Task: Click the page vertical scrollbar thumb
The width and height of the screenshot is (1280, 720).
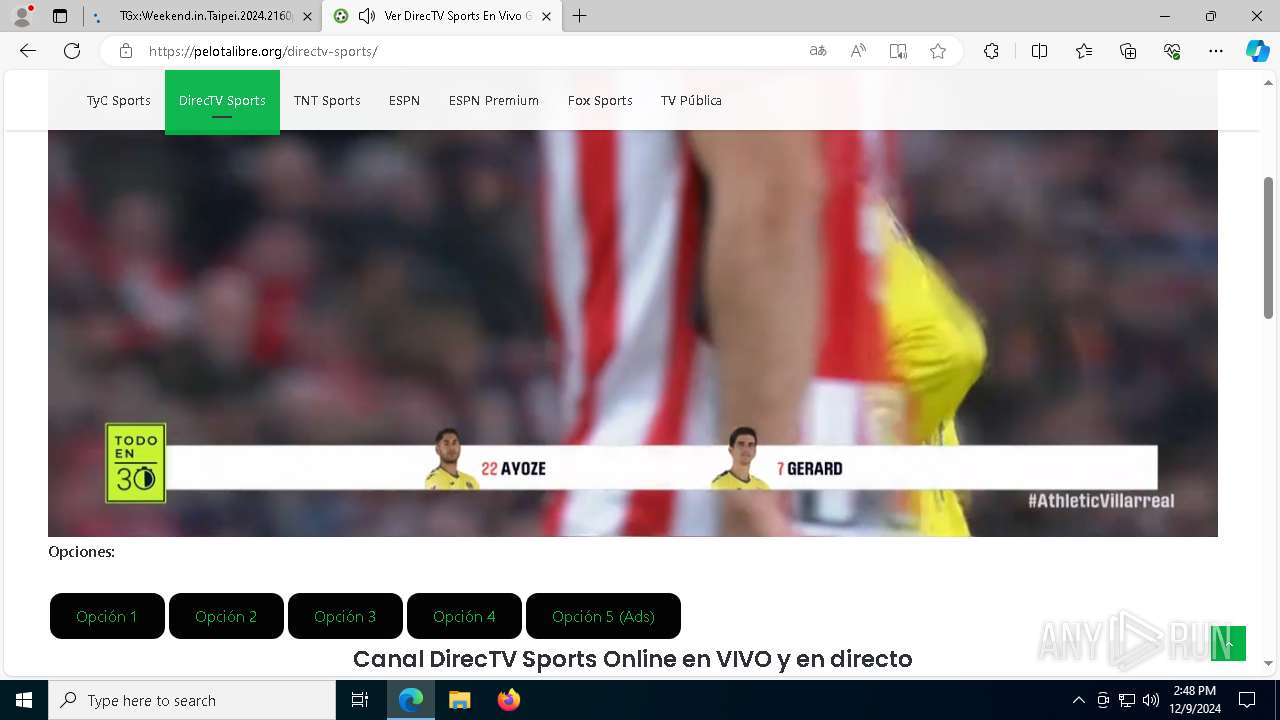Action: [1268, 248]
